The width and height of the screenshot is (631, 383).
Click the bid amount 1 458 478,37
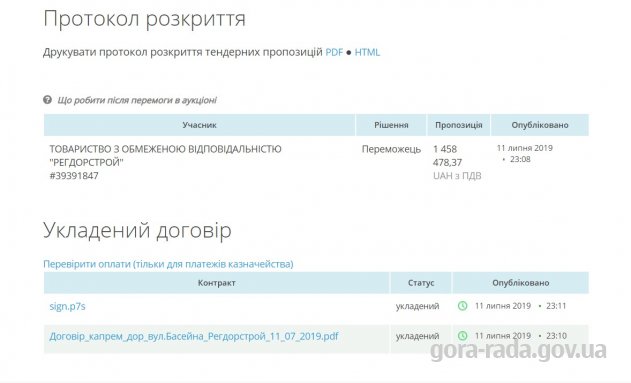447,156
